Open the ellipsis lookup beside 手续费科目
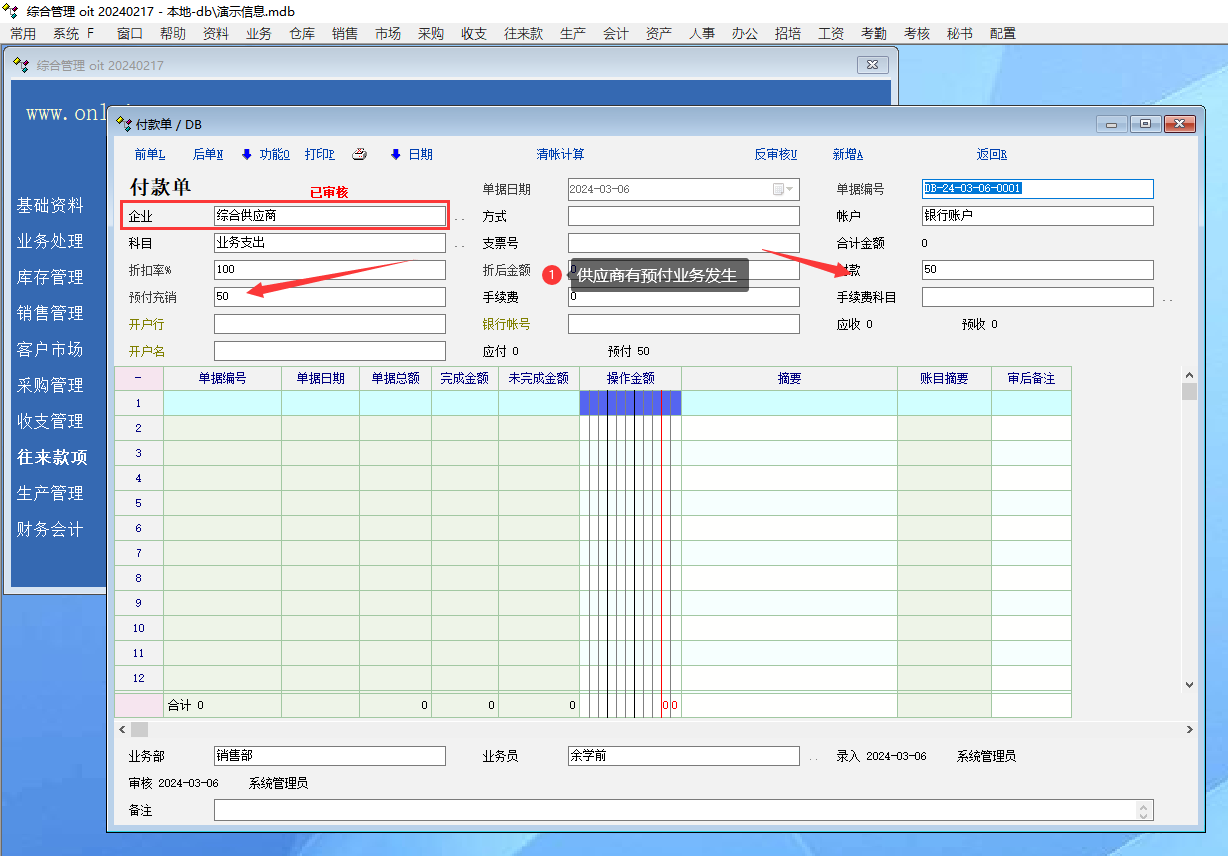This screenshot has height=856, width=1228. pos(1167,298)
